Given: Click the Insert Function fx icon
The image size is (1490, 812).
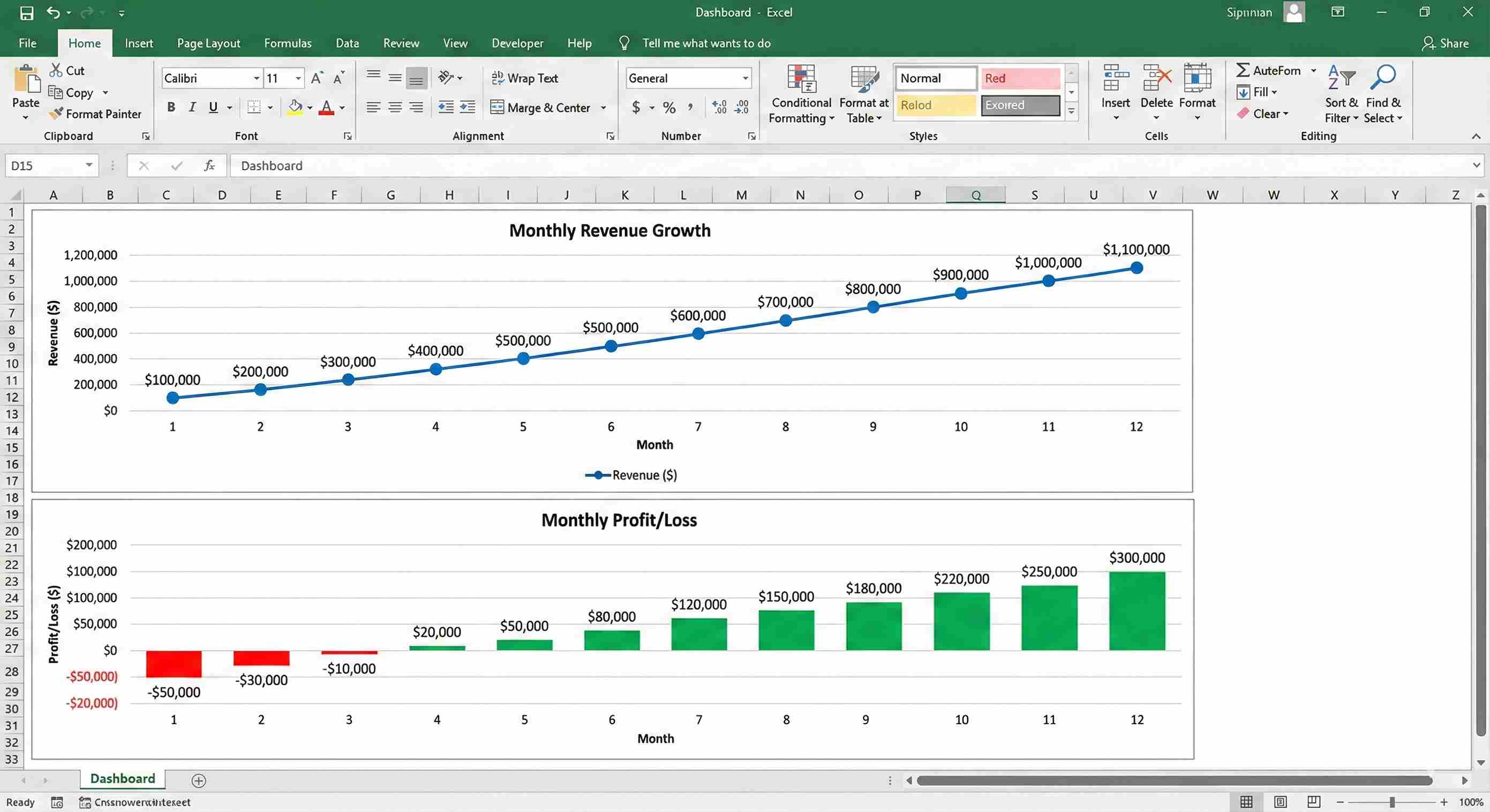Looking at the screenshot, I should click(x=209, y=166).
